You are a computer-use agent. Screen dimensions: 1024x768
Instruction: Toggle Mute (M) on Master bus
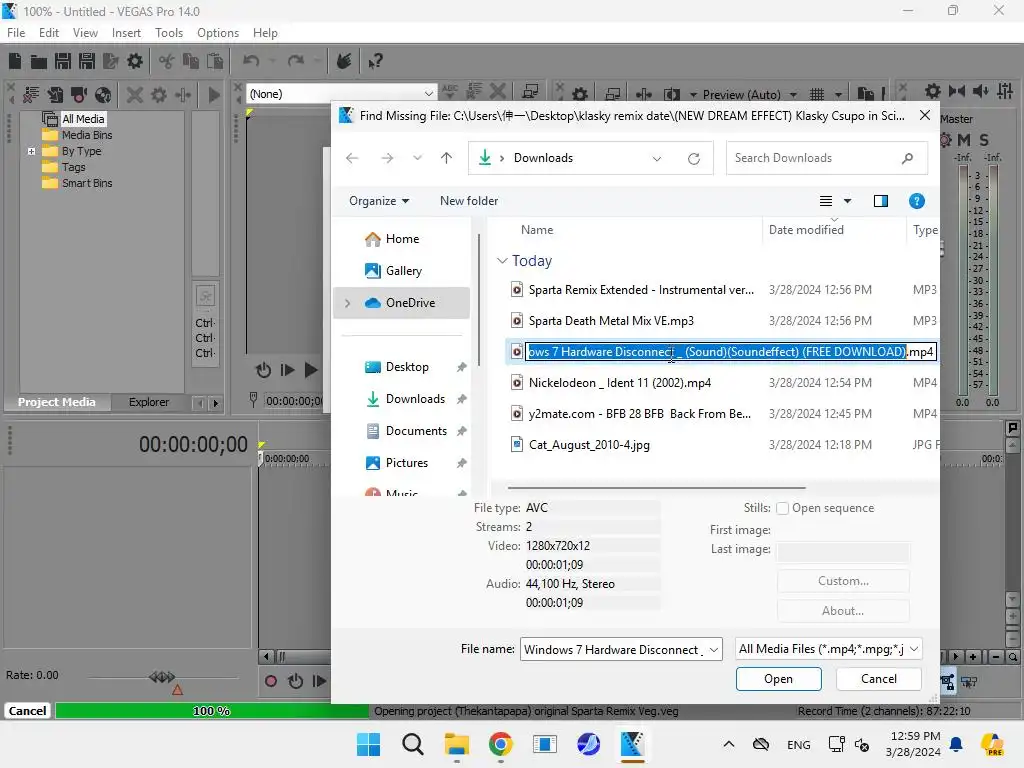(963, 140)
